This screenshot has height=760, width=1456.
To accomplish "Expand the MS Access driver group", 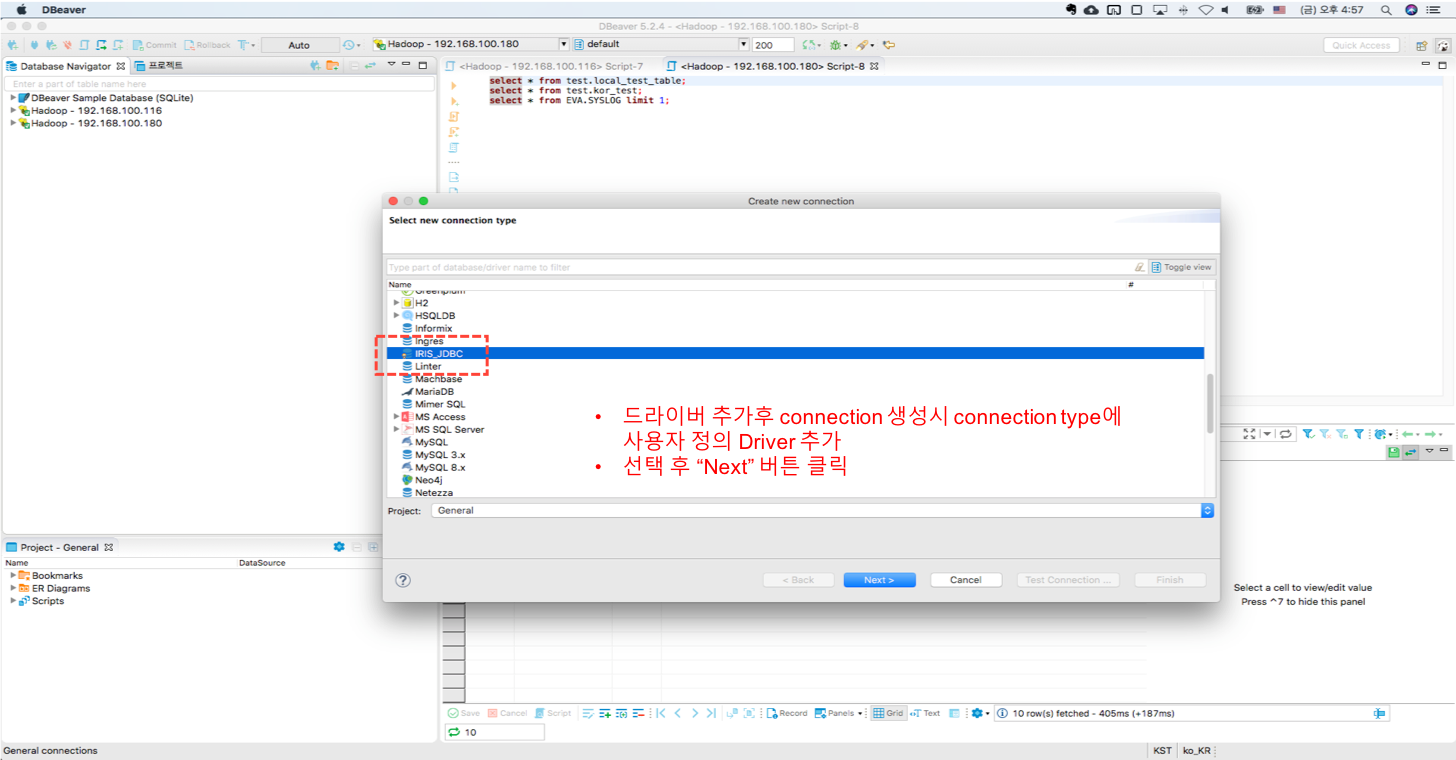I will pyautogui.click(x=396, y=417).
